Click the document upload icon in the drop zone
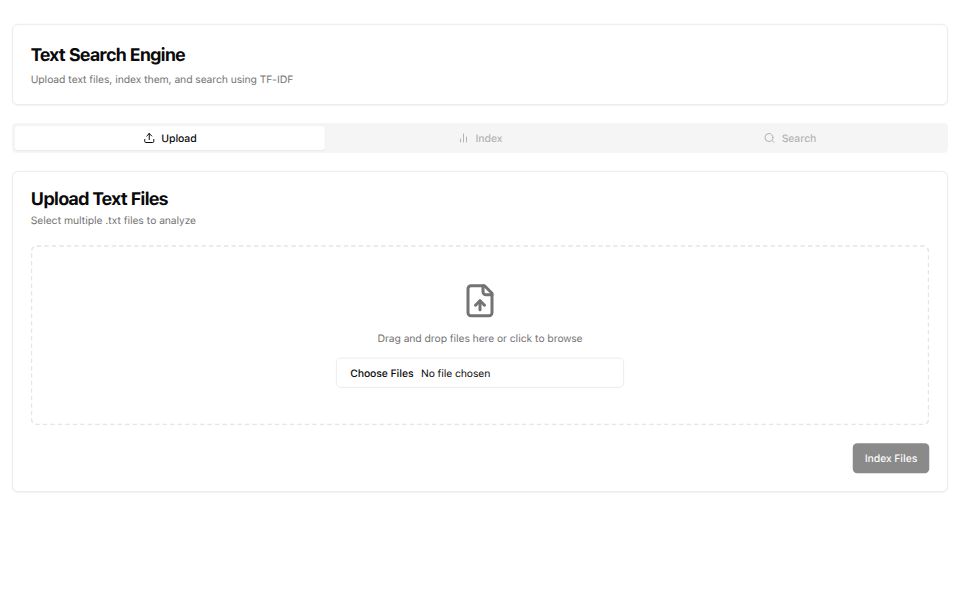 point(479,301)
